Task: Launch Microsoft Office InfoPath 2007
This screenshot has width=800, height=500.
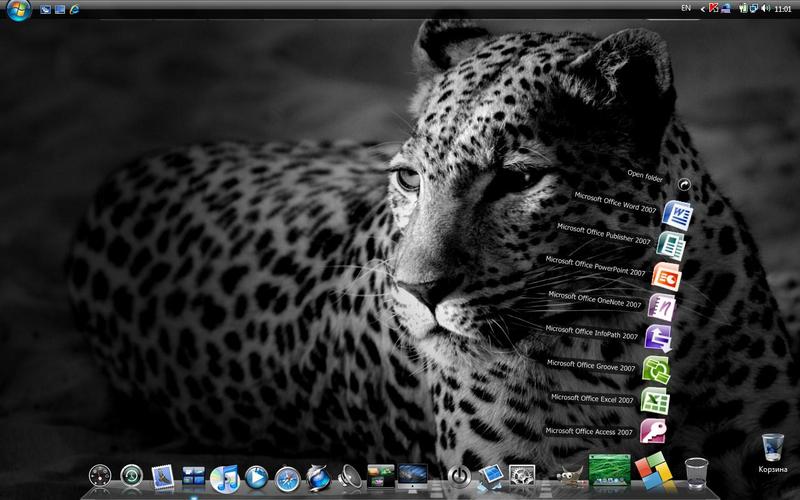Action: tap(658, 336)
